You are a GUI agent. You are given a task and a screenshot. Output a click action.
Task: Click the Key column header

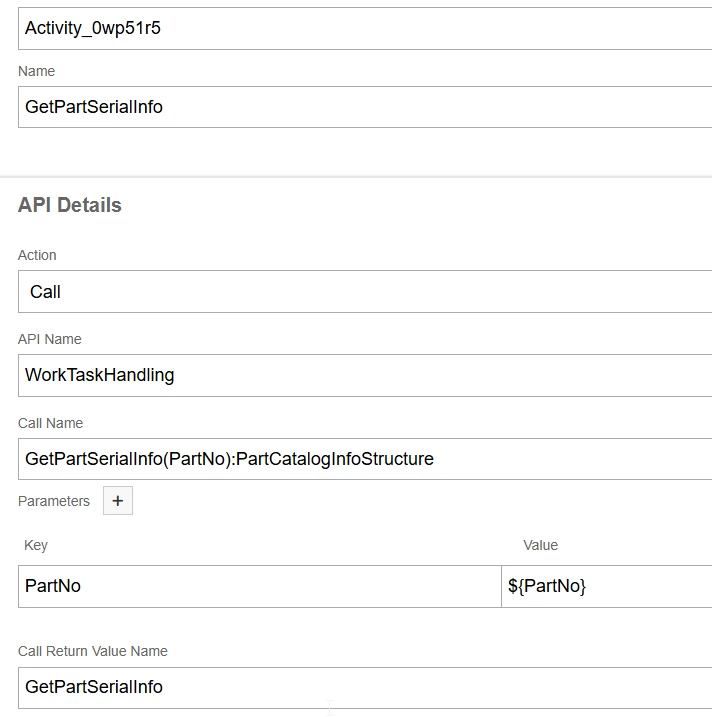click(x=36, y=545)
